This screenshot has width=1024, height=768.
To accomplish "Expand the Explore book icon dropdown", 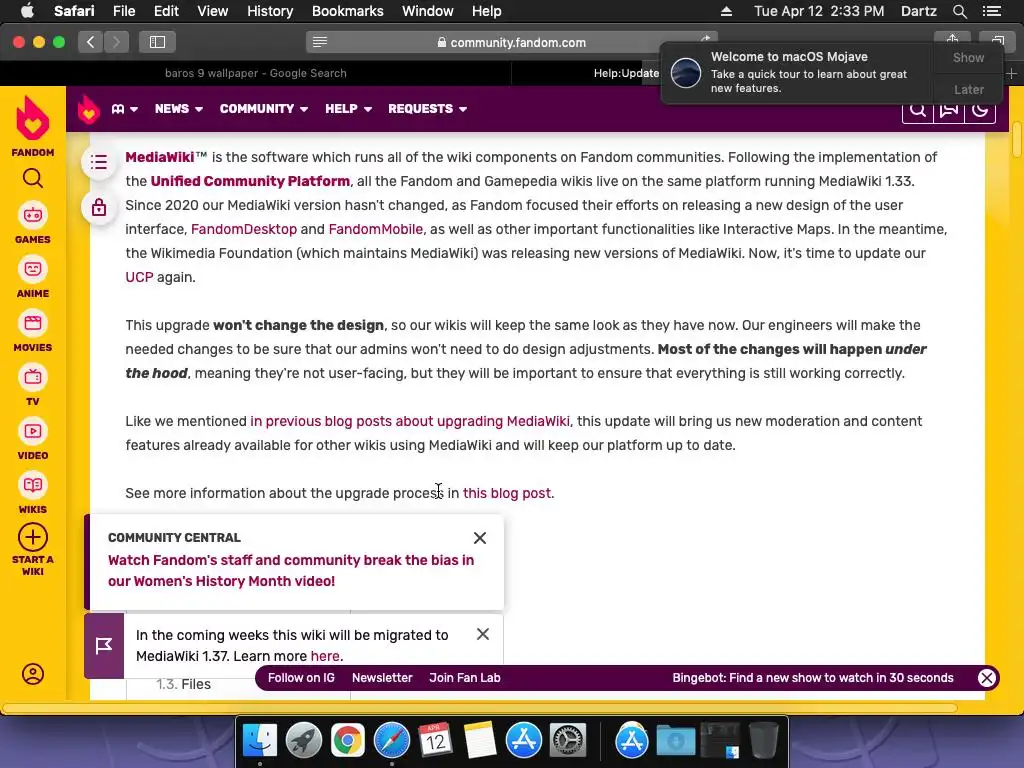I will 124,109.
